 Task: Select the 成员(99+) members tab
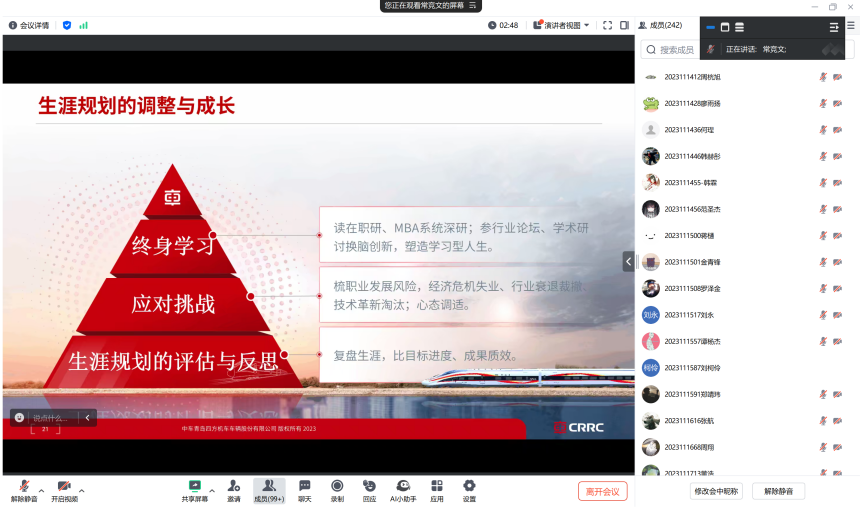[268, 489]
